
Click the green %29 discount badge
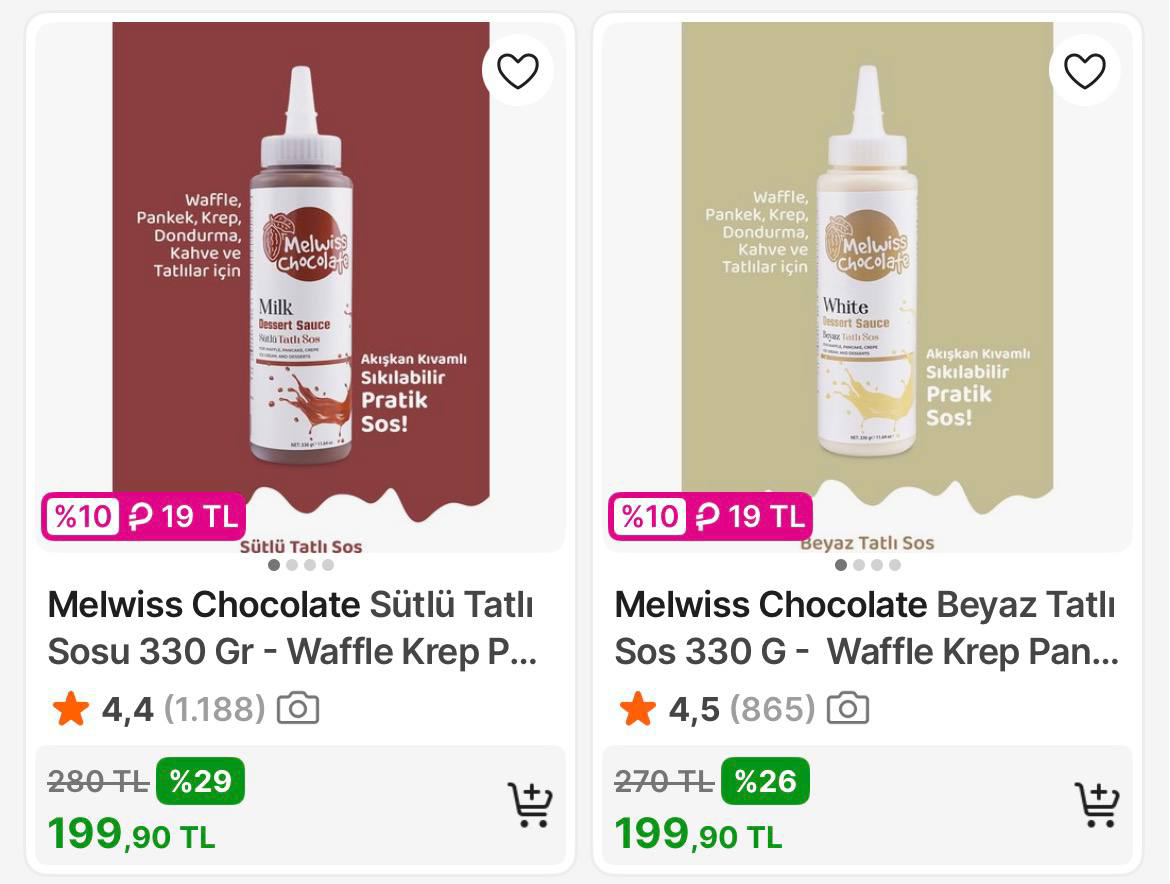click(x=200, y=781)
